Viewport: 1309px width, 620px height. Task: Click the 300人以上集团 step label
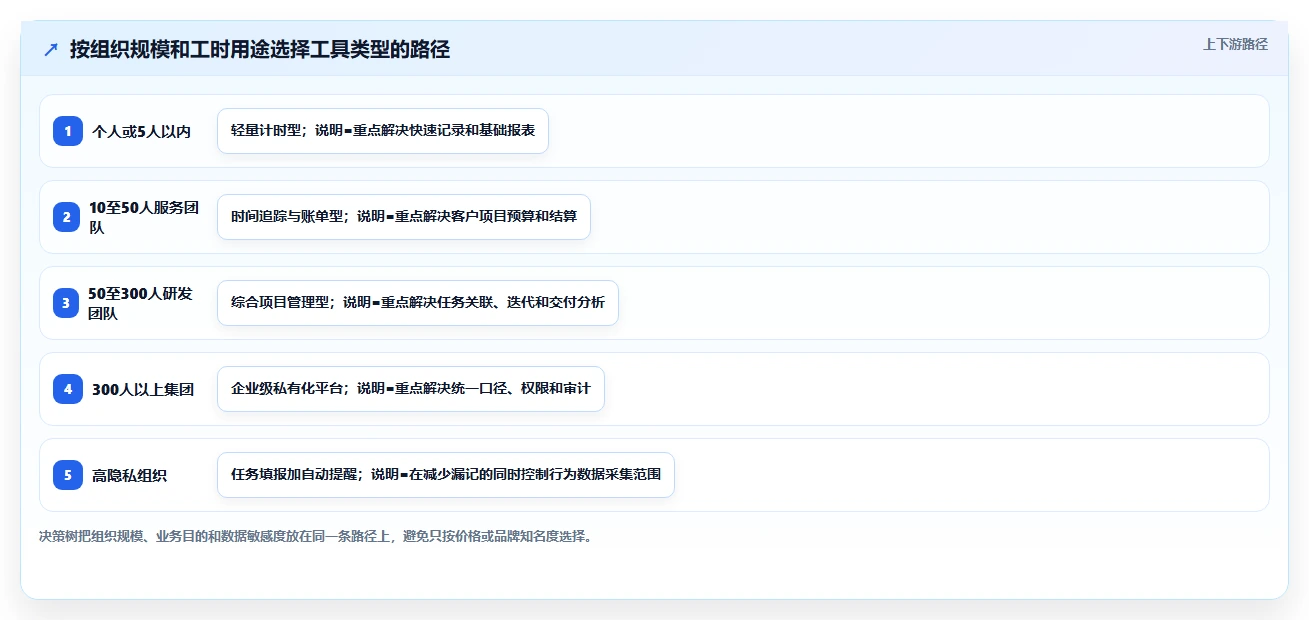(143, 389)
